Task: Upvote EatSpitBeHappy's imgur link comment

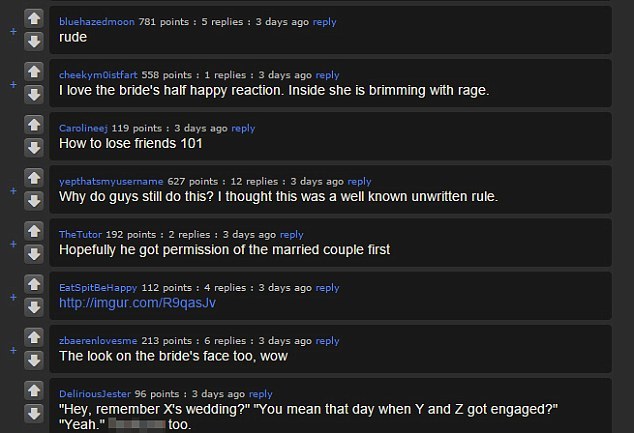Action: point(34,284)
